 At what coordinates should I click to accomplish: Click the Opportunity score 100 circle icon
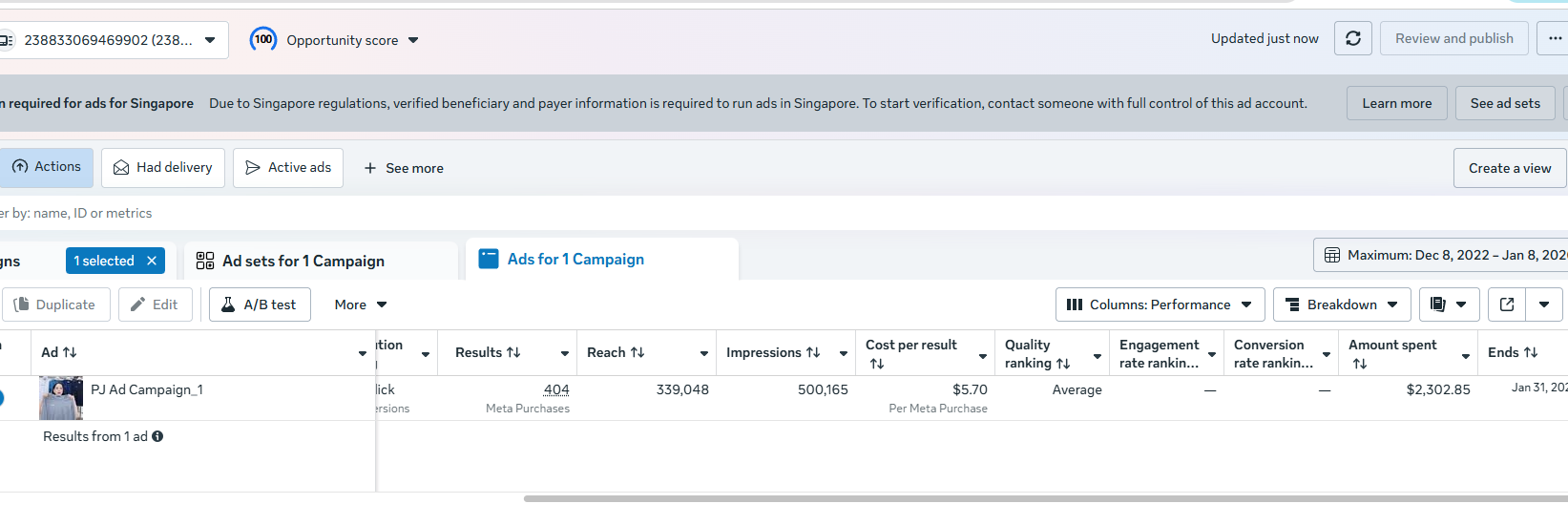click(x=263, y=39)
